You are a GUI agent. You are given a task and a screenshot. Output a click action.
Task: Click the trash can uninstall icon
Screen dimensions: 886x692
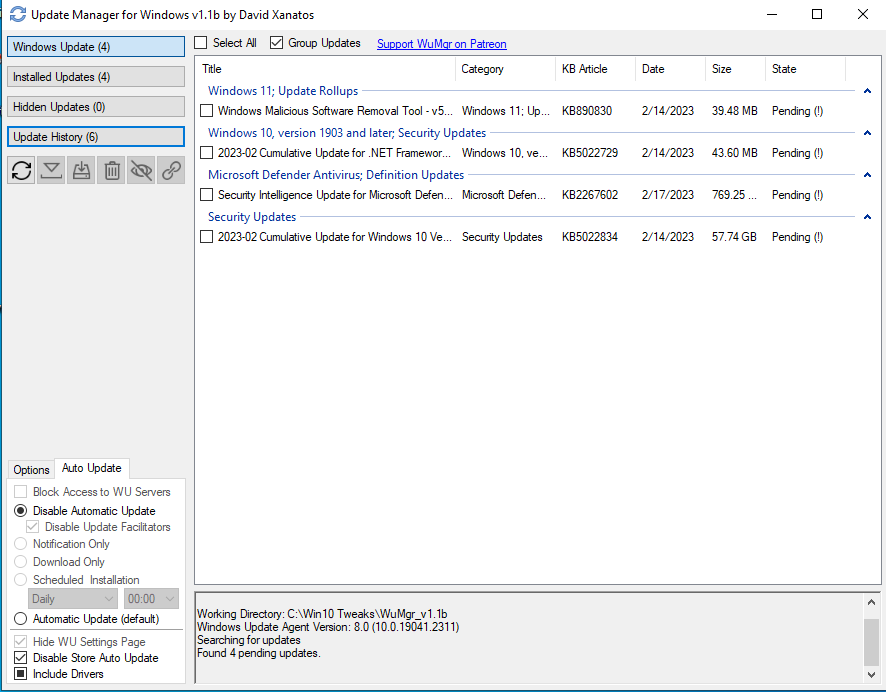(x=111, y=170)
